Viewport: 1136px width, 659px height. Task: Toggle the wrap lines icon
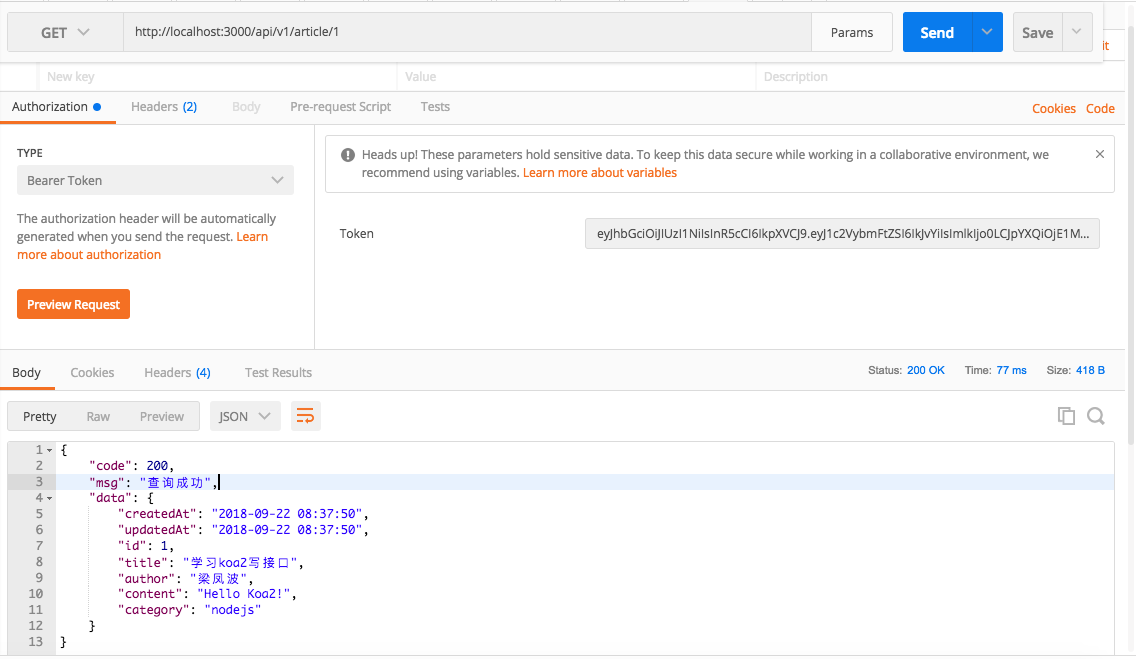tap(306, 416)
